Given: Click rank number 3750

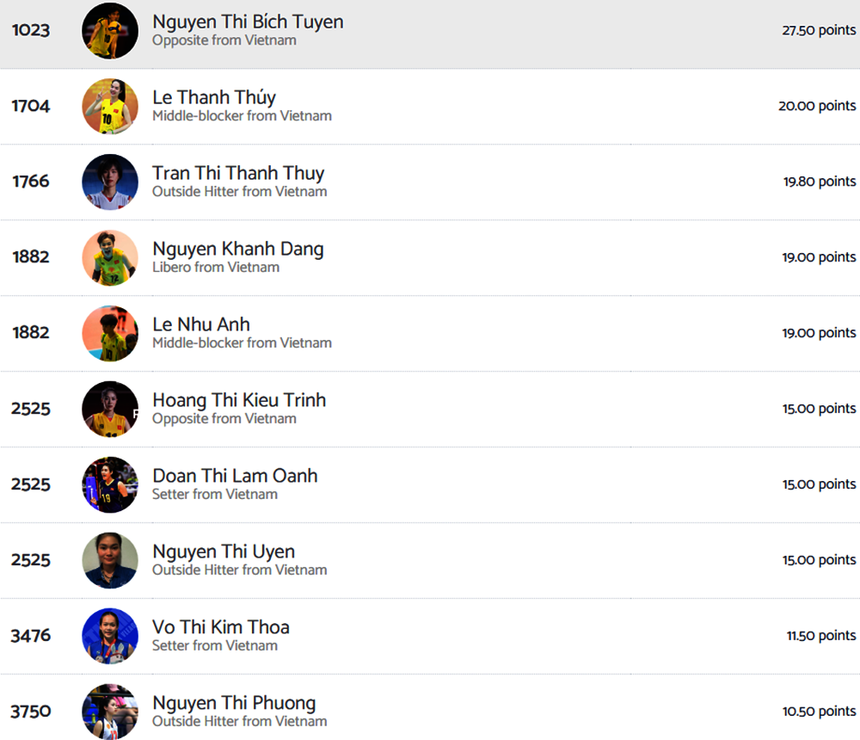Looking at the screenshot, I should pos(31,711).
